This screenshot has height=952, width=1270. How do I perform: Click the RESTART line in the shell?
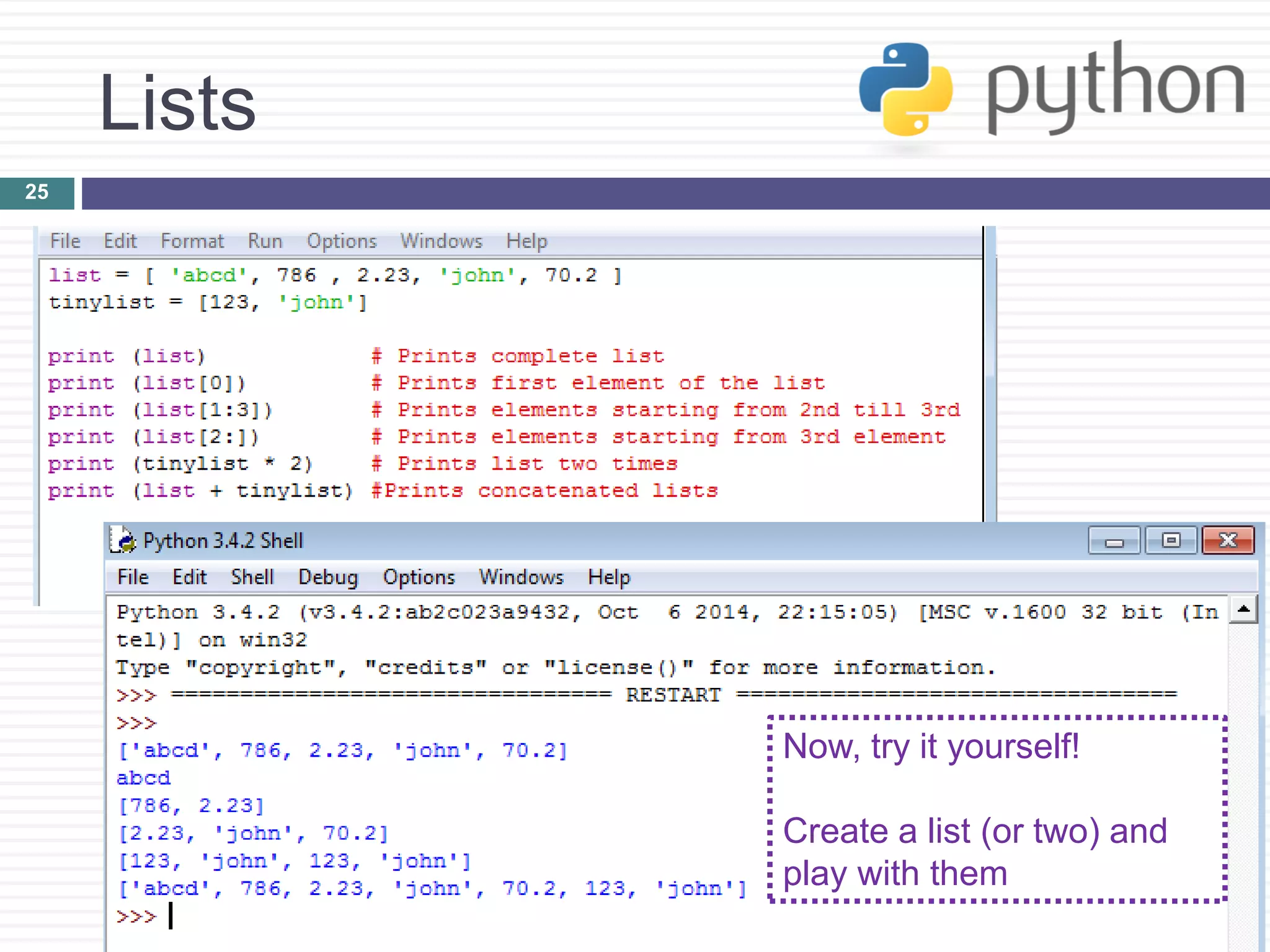[x=647, y=695]
